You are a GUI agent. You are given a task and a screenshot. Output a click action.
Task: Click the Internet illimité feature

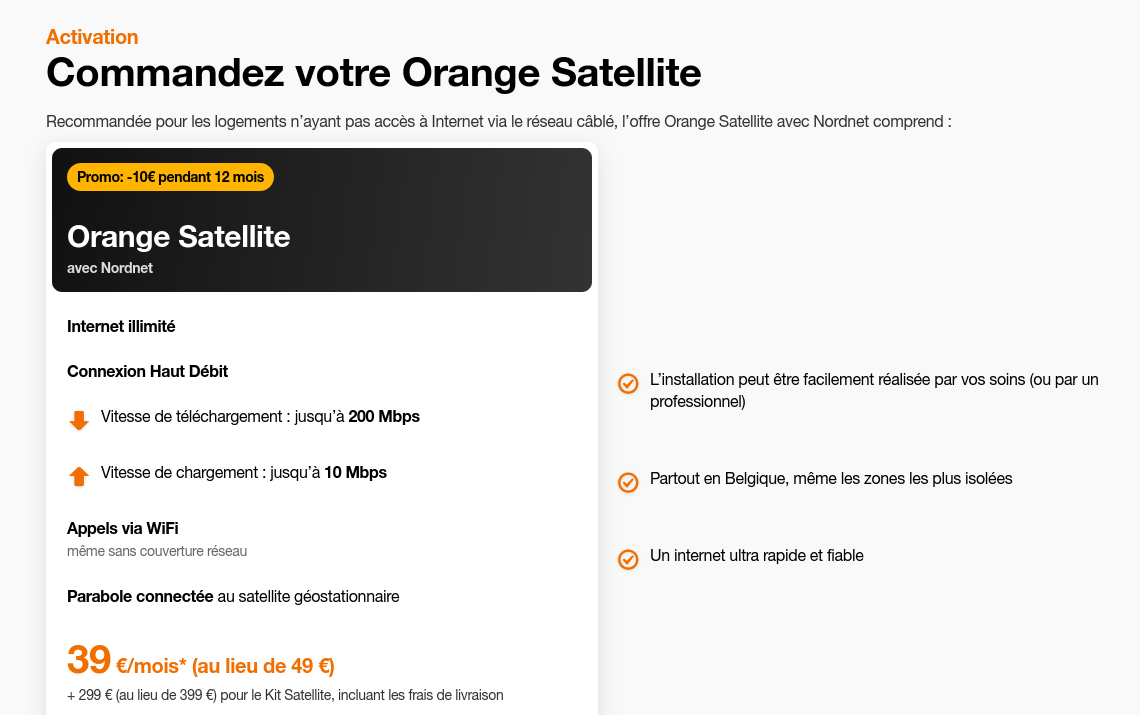tap(121, 326)
